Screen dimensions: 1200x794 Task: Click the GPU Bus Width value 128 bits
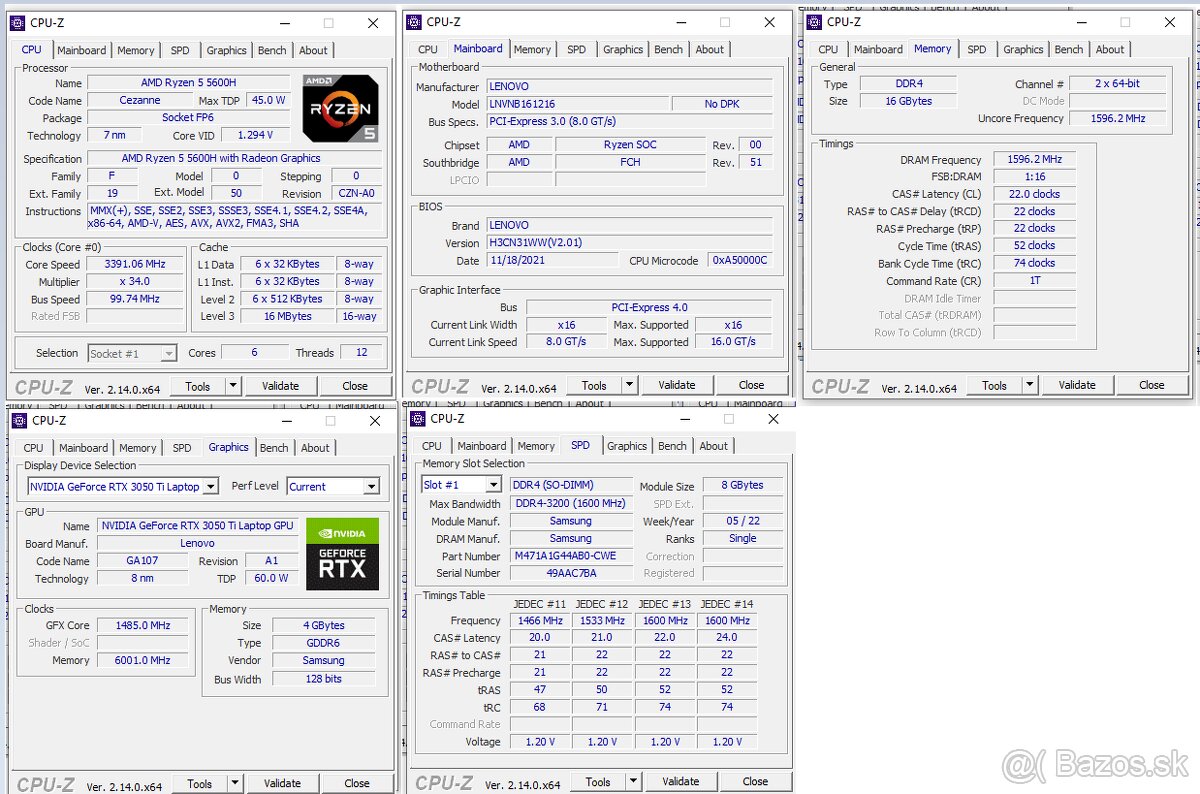pyautogui.click(x=323, y=679)
